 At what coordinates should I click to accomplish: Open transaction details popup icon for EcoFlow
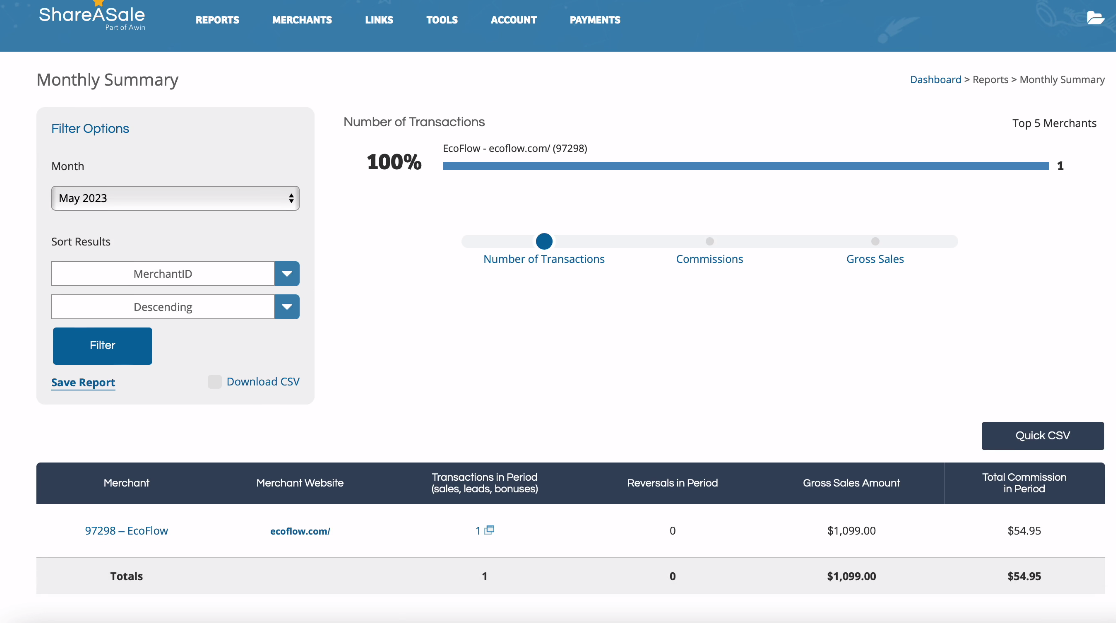(x=489, y=530)
